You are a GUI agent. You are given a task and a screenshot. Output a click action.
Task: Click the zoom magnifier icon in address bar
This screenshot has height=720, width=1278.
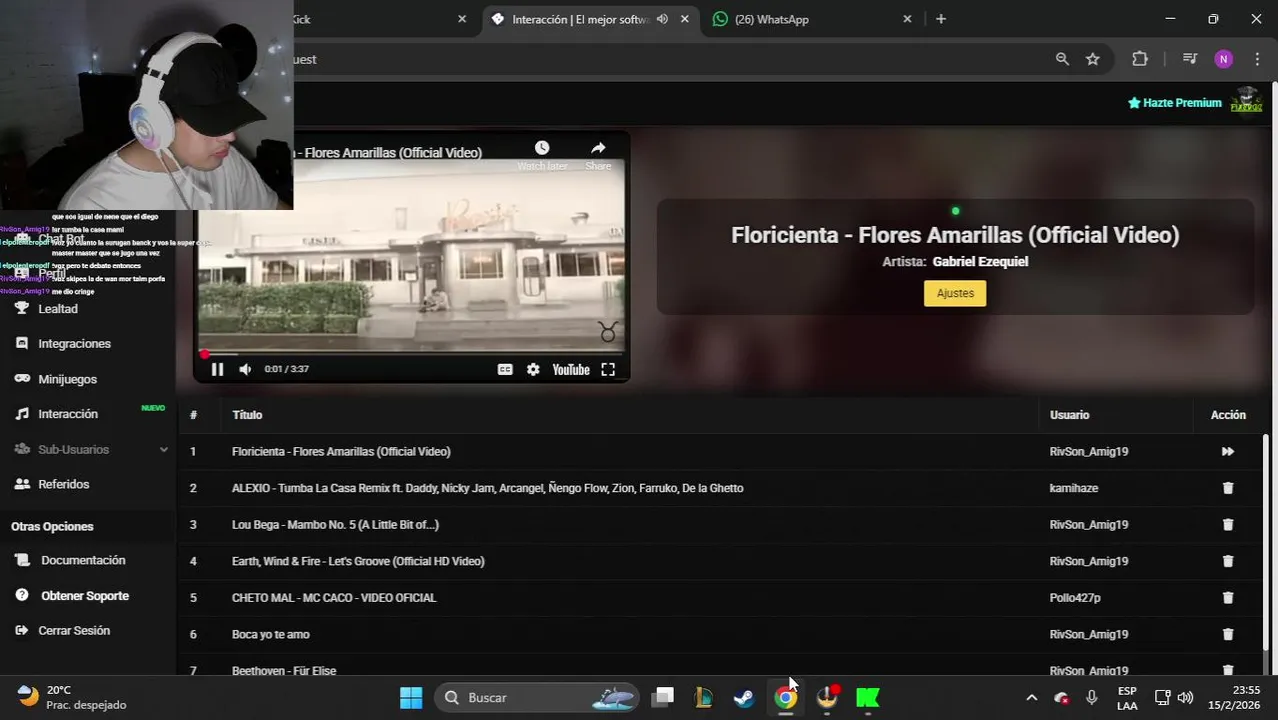[1062, 59]
